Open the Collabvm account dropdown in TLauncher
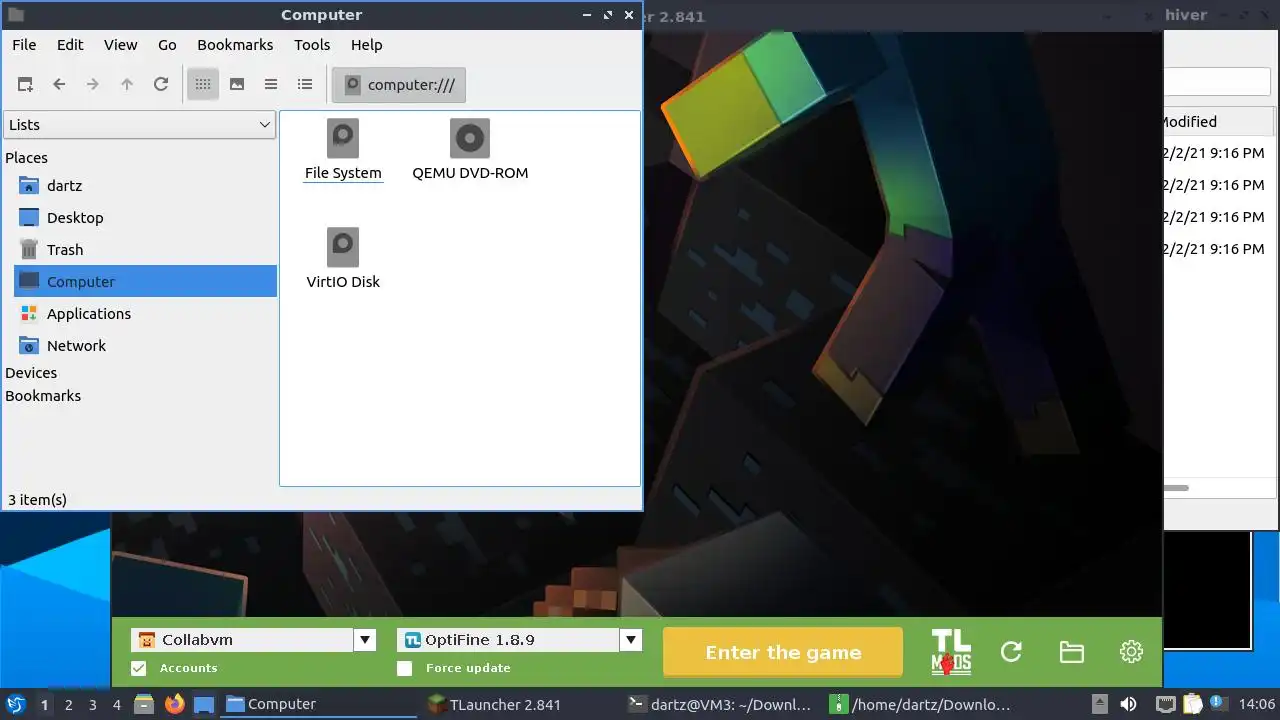 coord(365,640)
